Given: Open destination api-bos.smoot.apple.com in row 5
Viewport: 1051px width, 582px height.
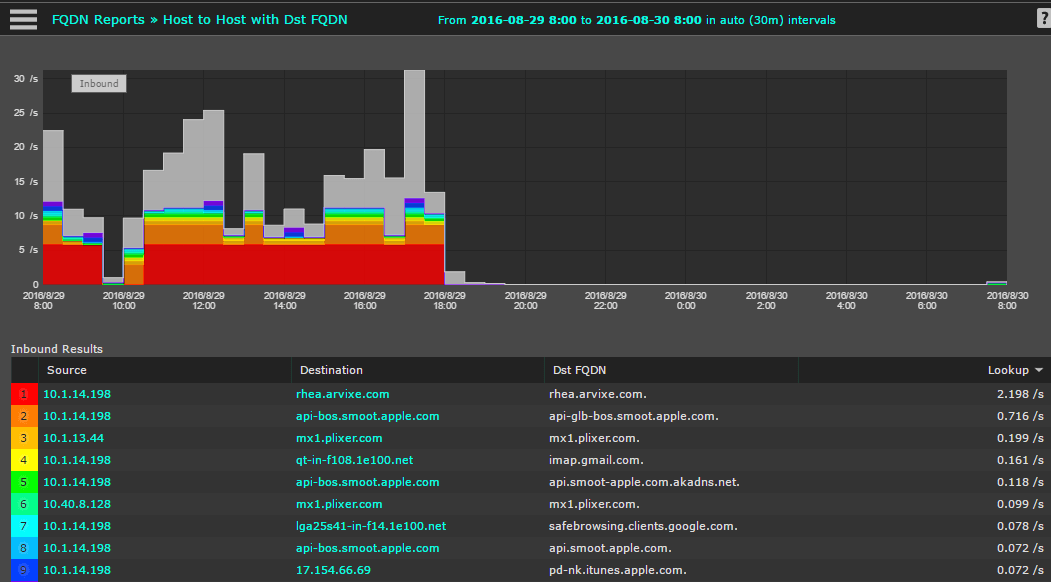Looking at the screenshot, I should point(367,482).
